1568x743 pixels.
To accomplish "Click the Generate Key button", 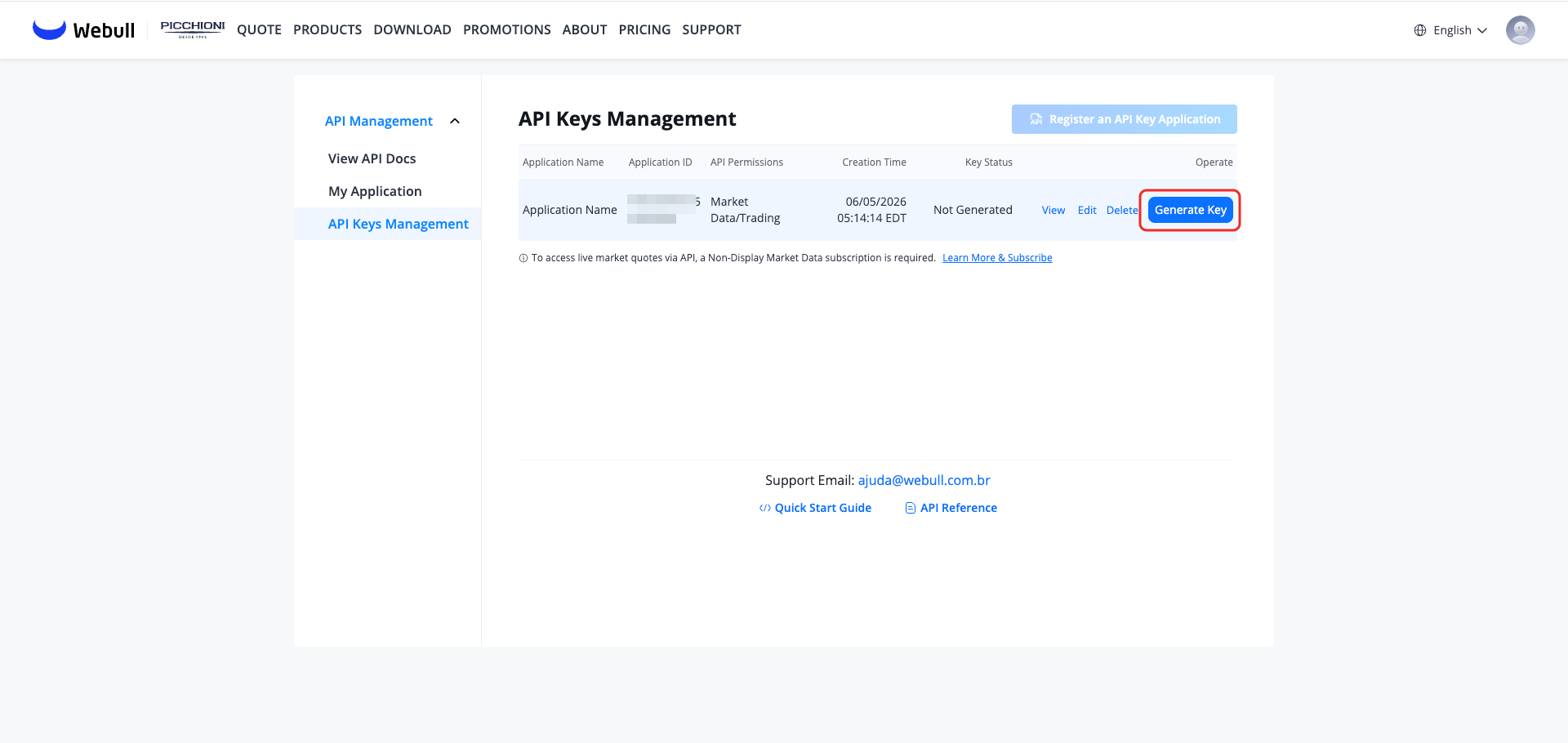I will pyautogui.click(x=1191, y=210).
